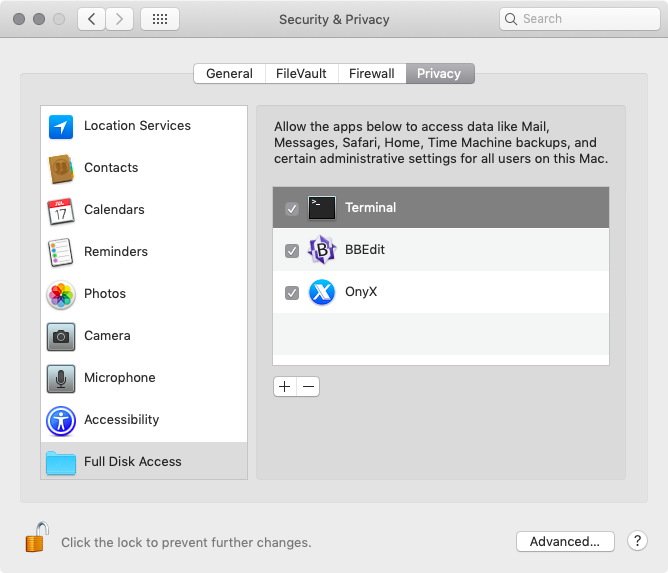Close the Security & Privacy window
Viewport: 668px width, 573px height.
[19, 19]
